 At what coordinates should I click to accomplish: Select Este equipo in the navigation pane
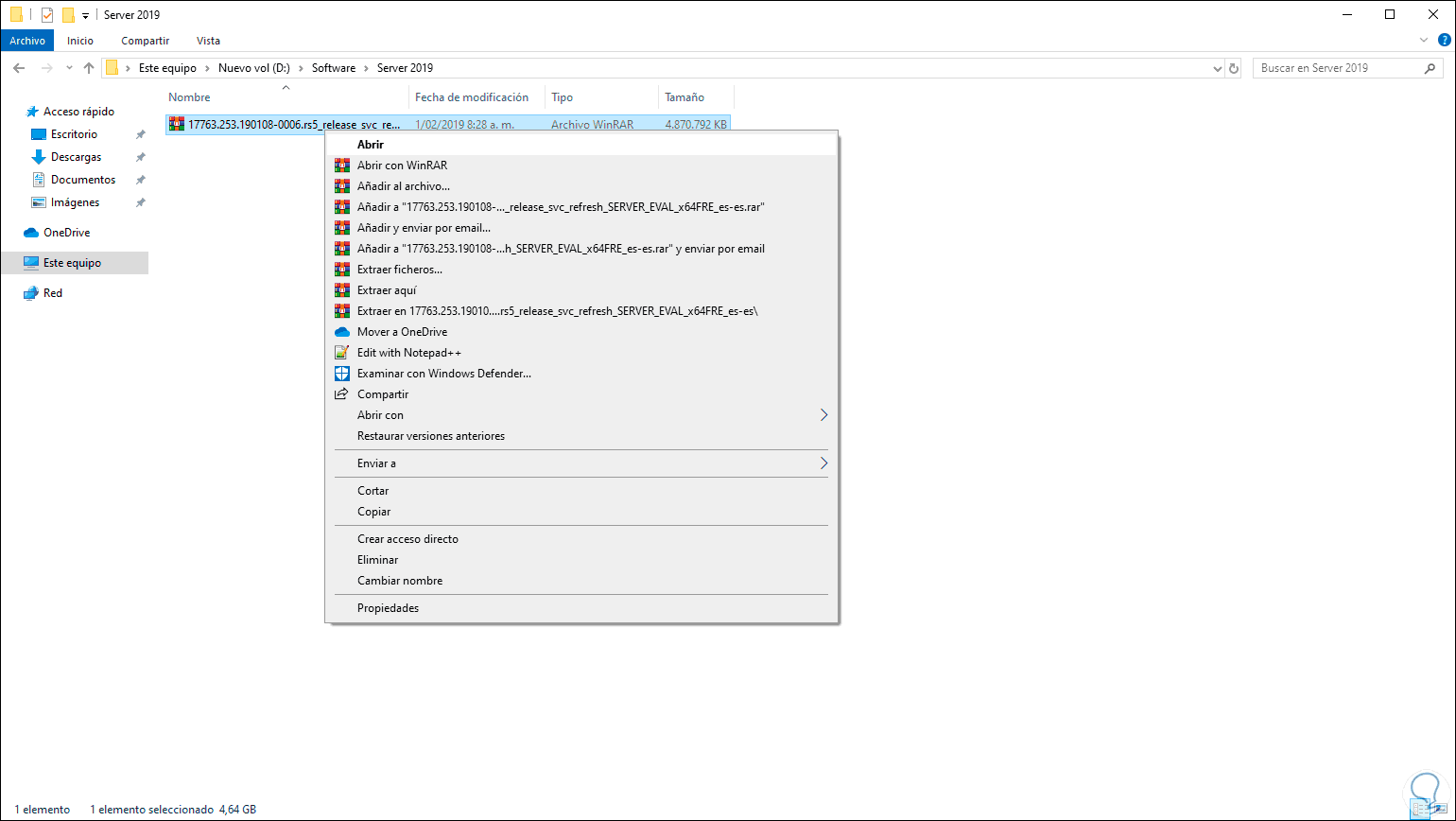pyautogui.click(x=72, y=263)
